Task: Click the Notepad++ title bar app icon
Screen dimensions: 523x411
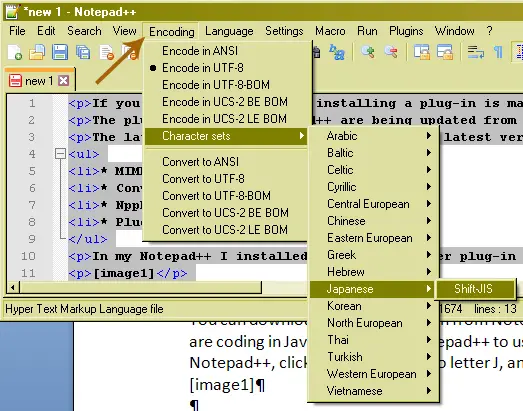Action: [x=13, y=12]
